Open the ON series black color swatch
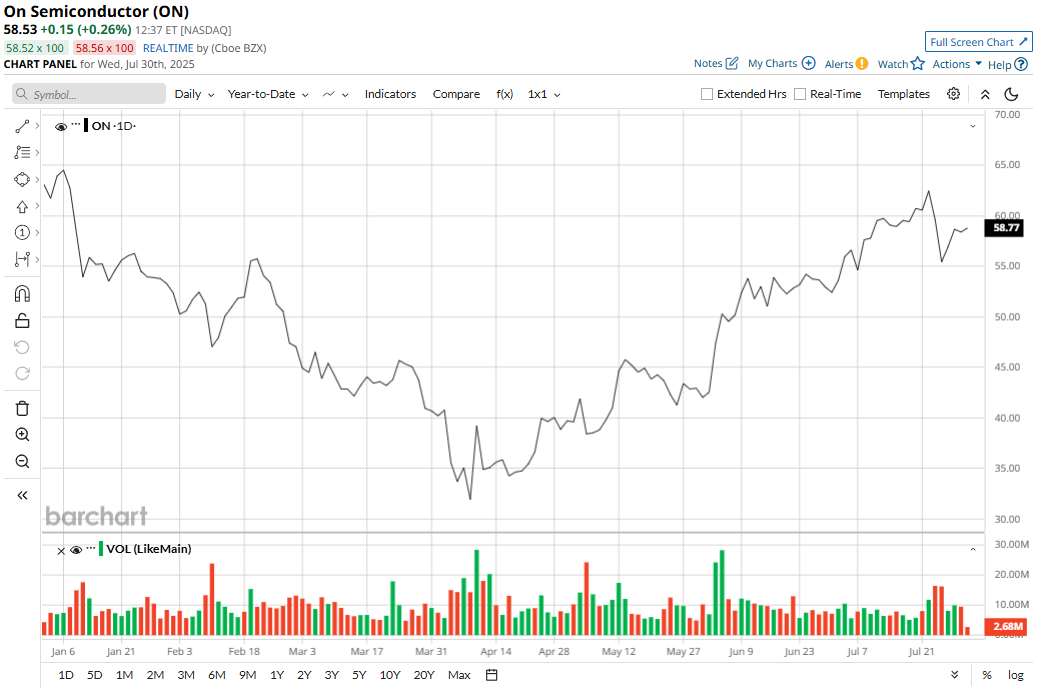 click(86, 125)
